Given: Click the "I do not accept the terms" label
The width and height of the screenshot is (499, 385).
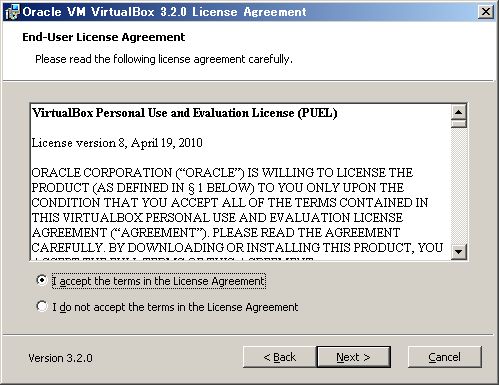Looking at the screenshot, I should [x=175, y=307].
